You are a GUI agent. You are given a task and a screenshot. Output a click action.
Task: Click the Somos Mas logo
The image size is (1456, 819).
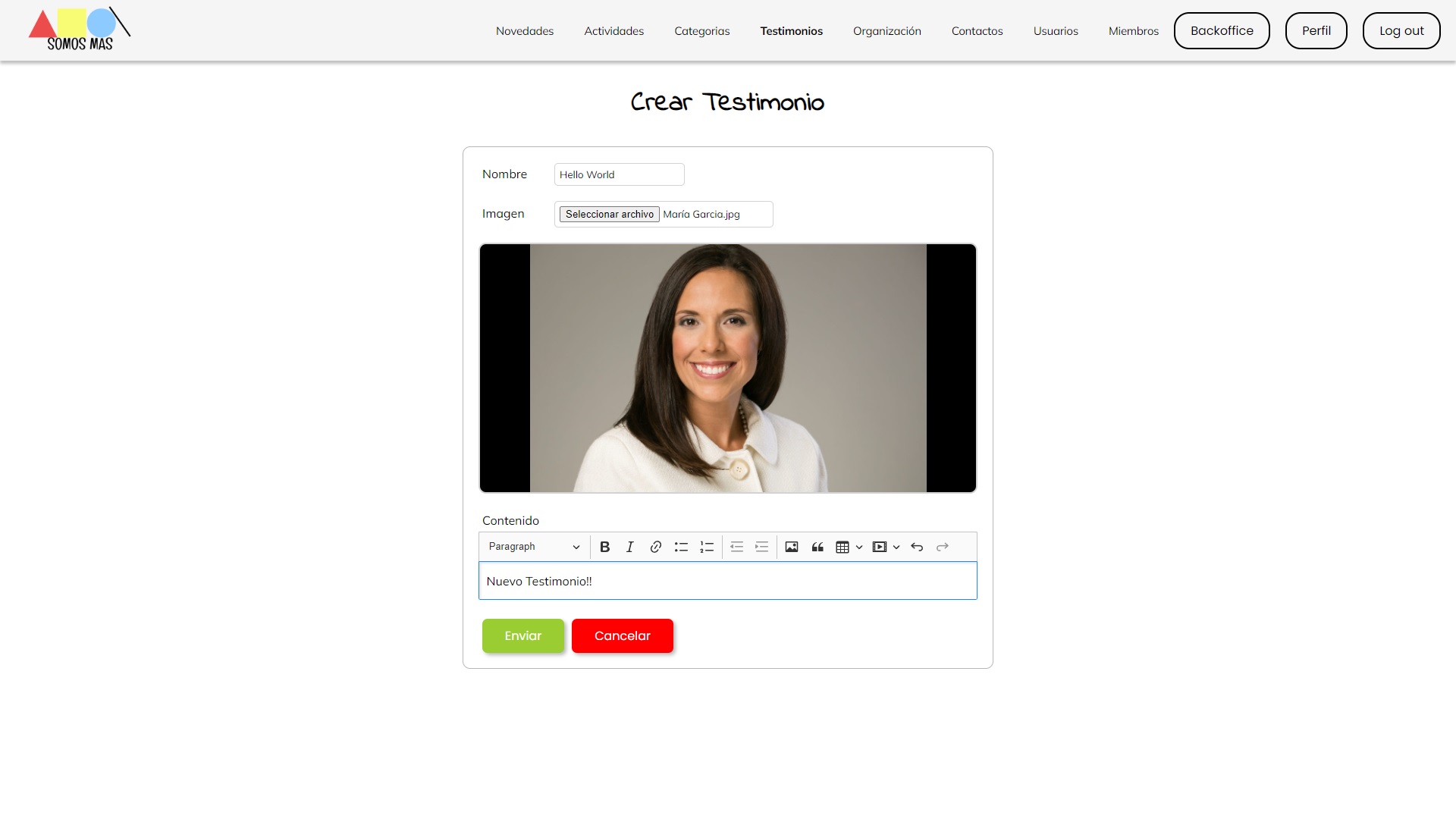coord(80,30)
